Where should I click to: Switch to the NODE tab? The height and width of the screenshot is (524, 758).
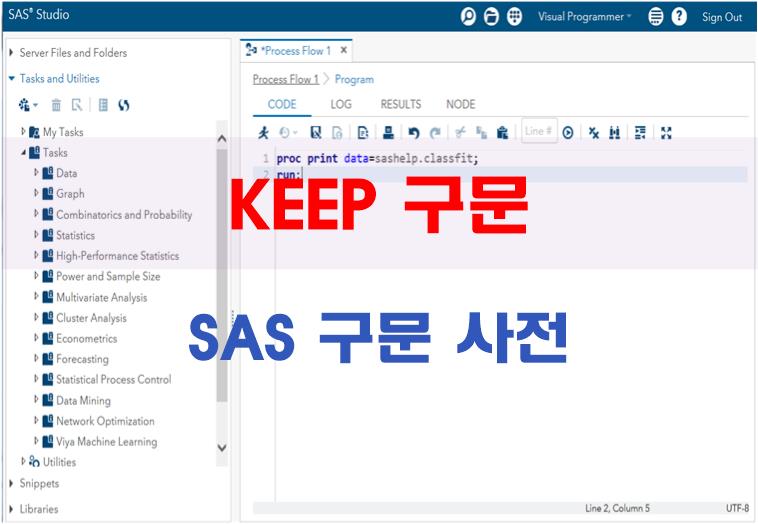coord(461,104)
